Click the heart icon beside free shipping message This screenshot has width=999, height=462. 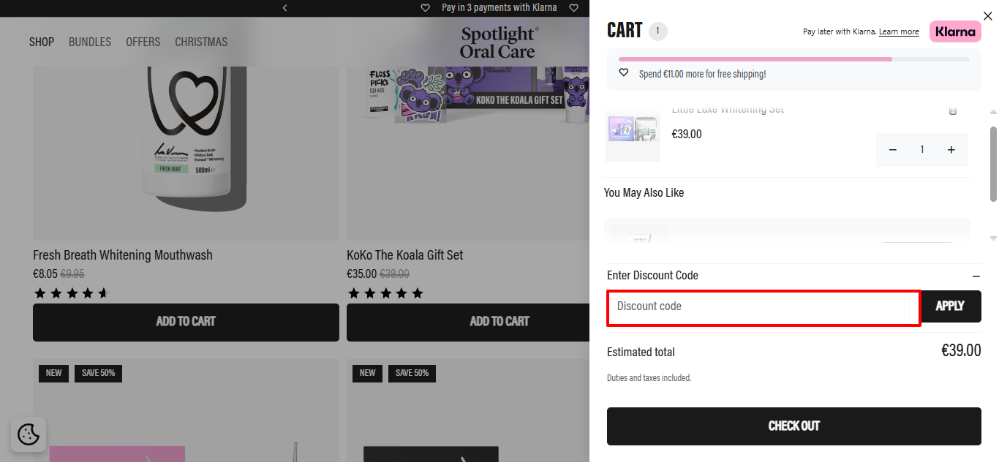624,73
